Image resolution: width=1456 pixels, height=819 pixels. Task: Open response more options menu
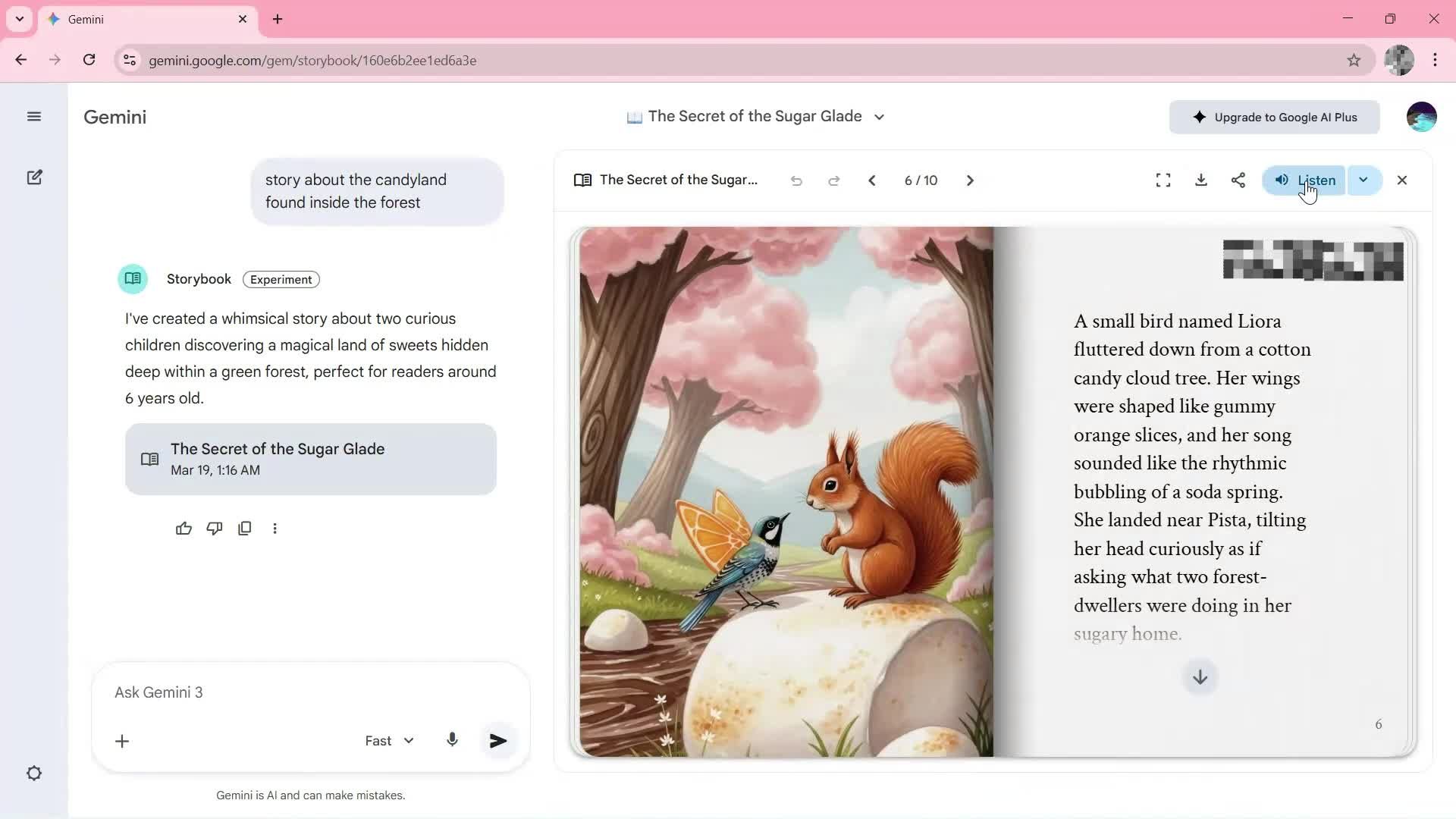[x=275, y=529]
